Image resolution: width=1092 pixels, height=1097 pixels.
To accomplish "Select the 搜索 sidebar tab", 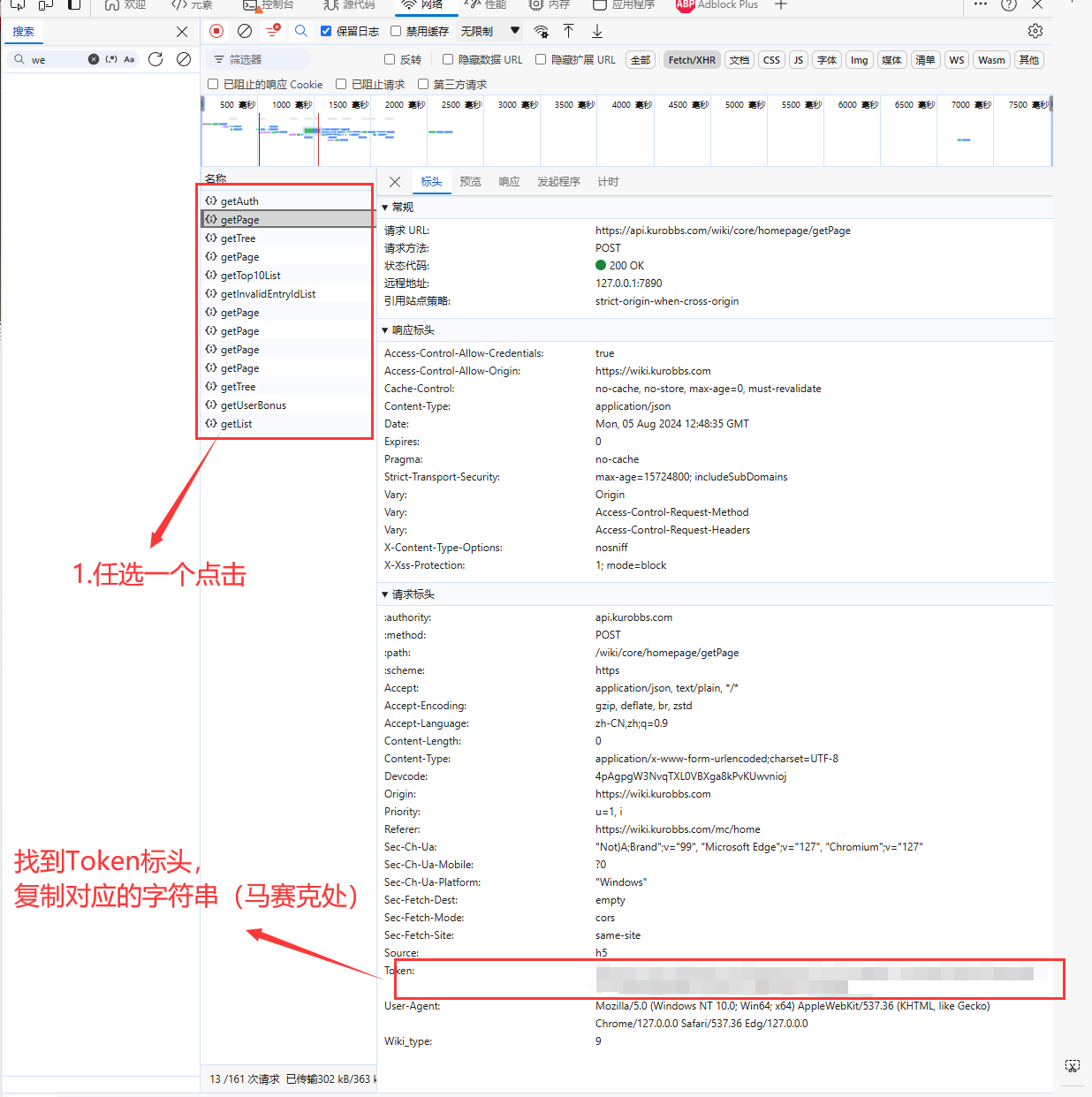I will point(24,32).
